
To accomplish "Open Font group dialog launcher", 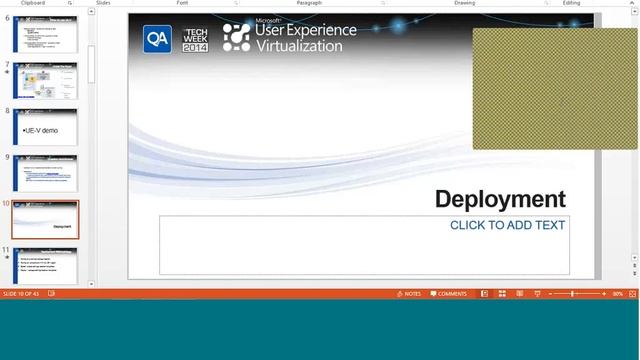I will (236, 3).
